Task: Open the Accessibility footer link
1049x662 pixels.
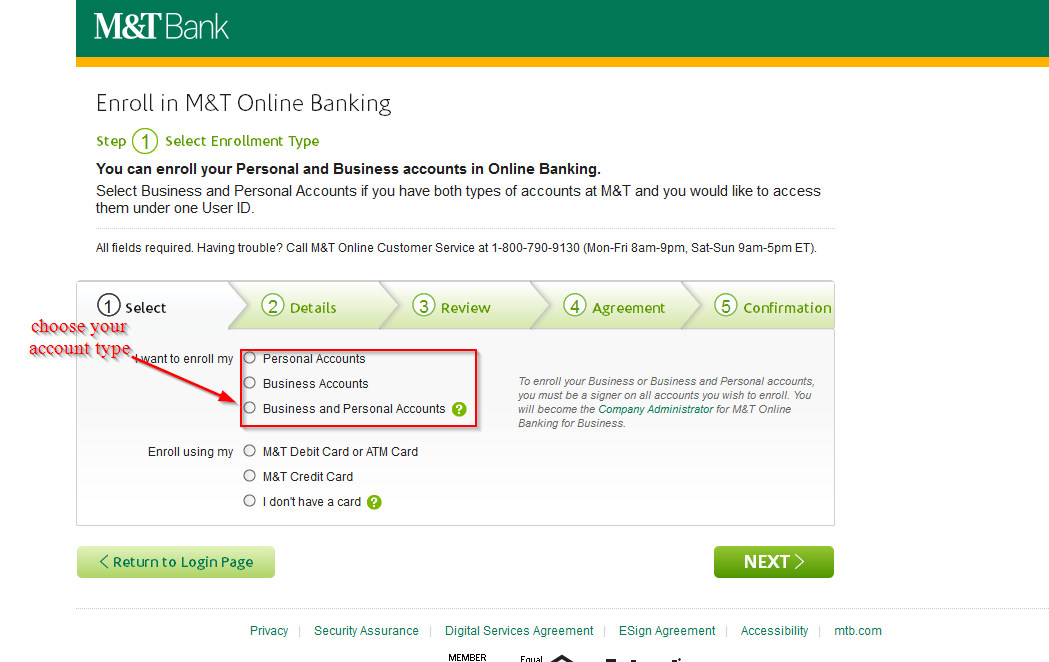Action: 775,631
